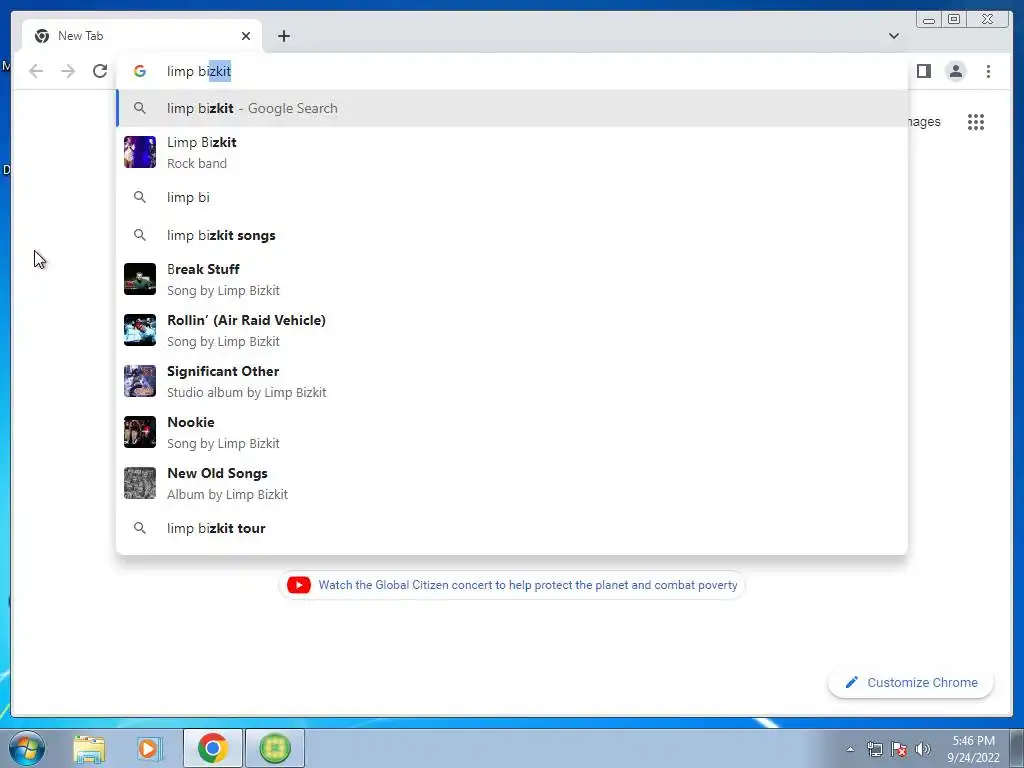Launch Windows Media Player from taskbar
The width and height of the screenshot is (1024, 768).
(x=150, y=748)
